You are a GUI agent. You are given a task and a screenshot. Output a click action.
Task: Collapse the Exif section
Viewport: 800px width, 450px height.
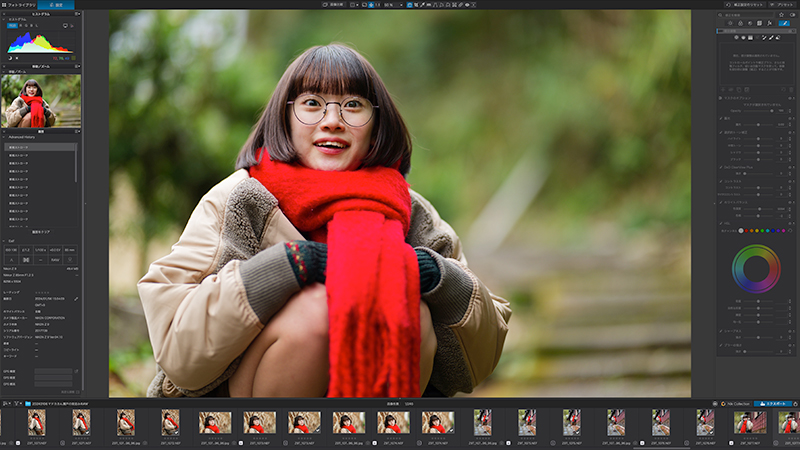[x=4, y=241]
